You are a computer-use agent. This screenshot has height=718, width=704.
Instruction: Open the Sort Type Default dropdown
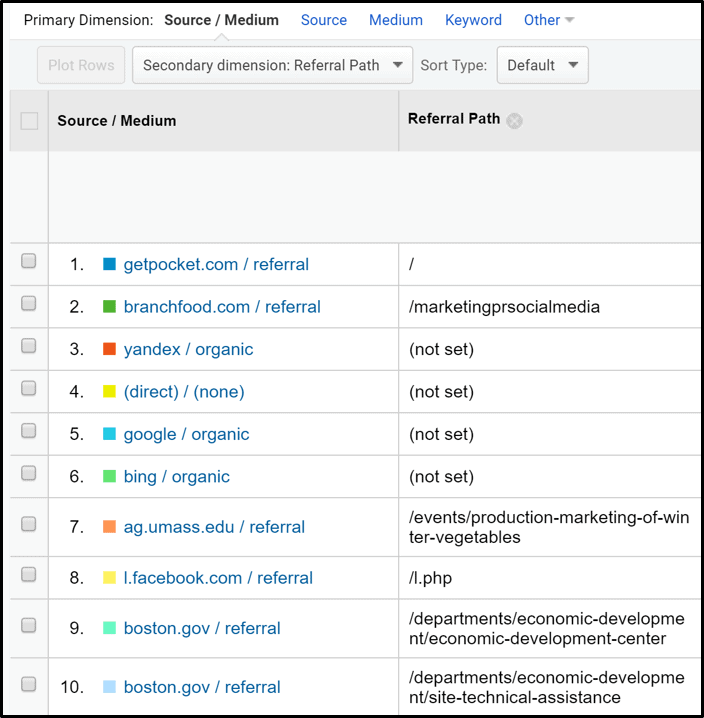542,65
